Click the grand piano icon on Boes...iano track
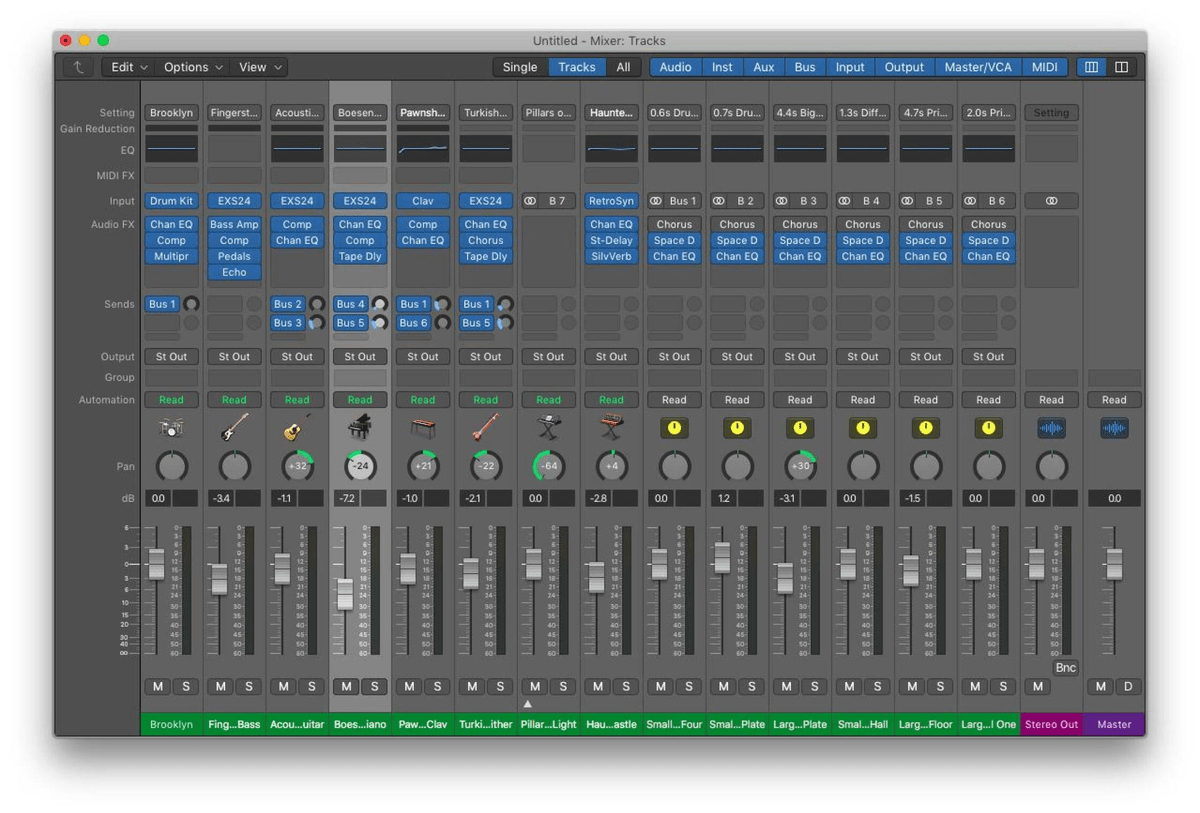This screenshot has width=1200, height=813. coord(360,428)
